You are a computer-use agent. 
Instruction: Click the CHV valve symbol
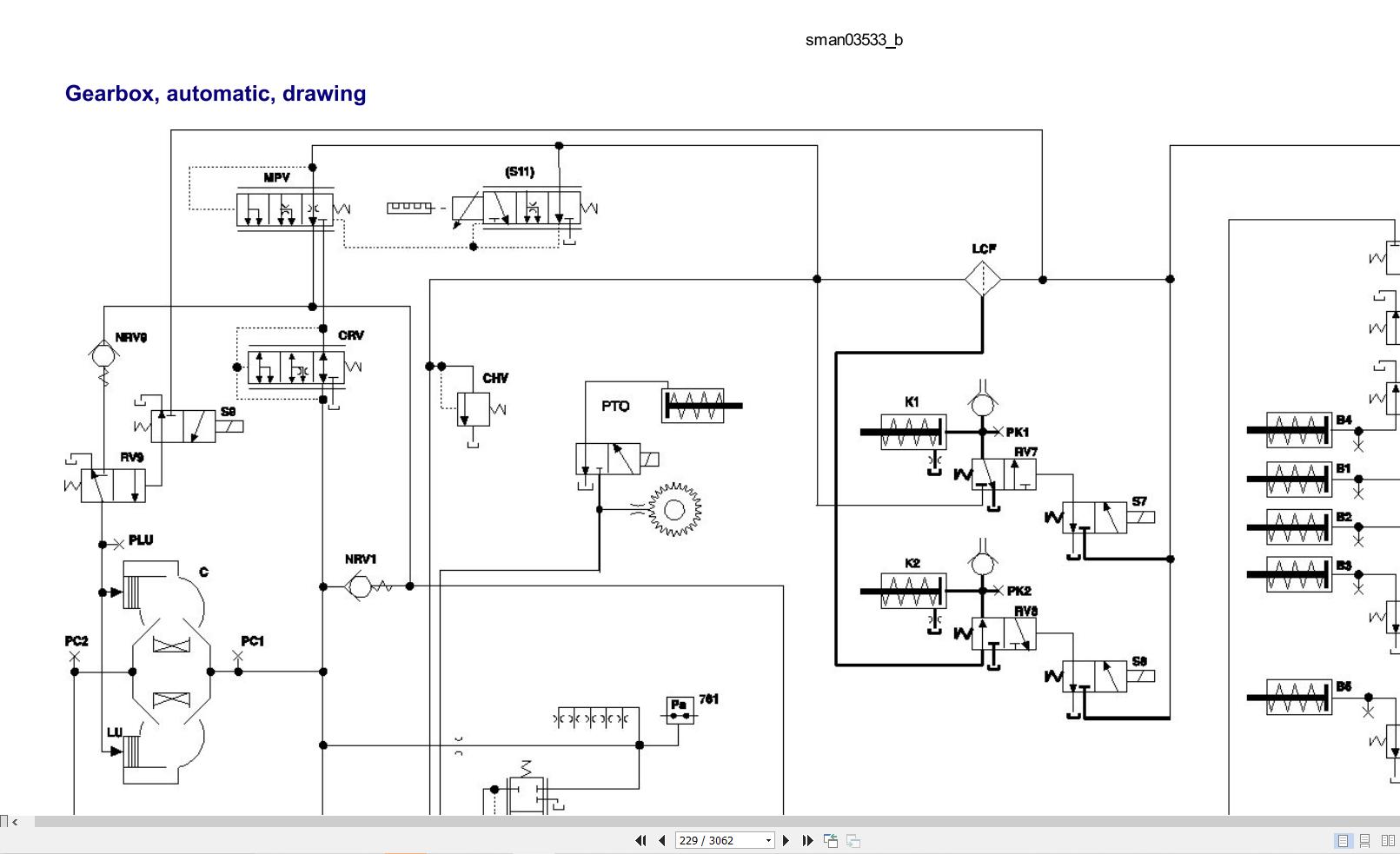[x=474, y=408]
